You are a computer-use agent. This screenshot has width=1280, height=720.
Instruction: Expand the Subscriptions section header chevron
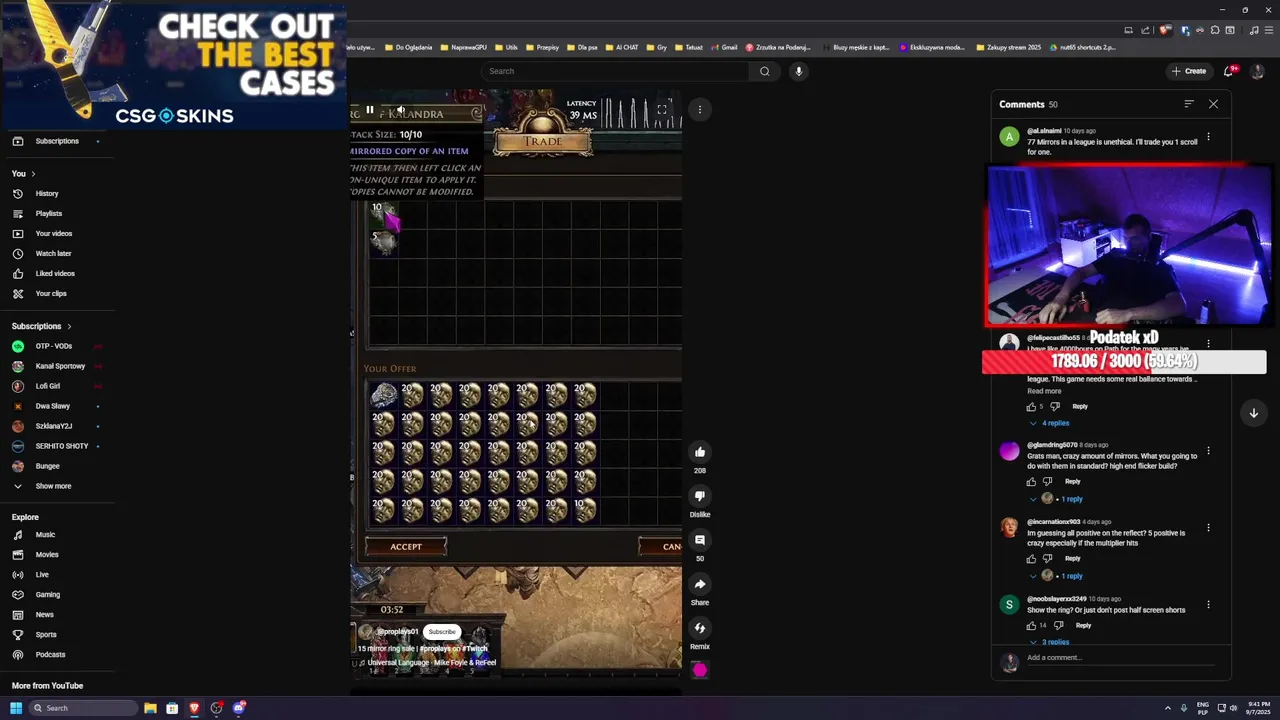69,326
